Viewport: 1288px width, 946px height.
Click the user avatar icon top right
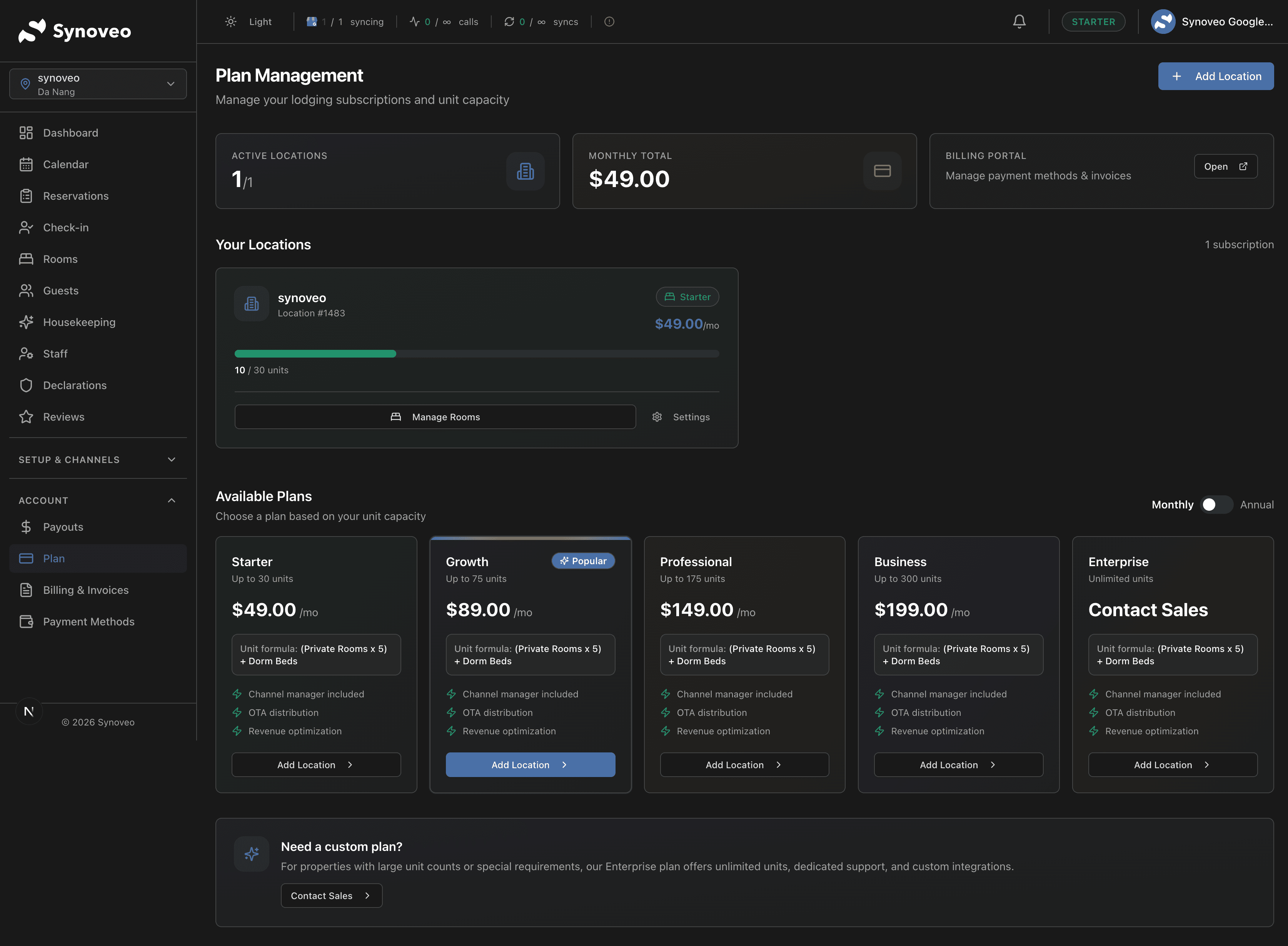pos(1163,22)
